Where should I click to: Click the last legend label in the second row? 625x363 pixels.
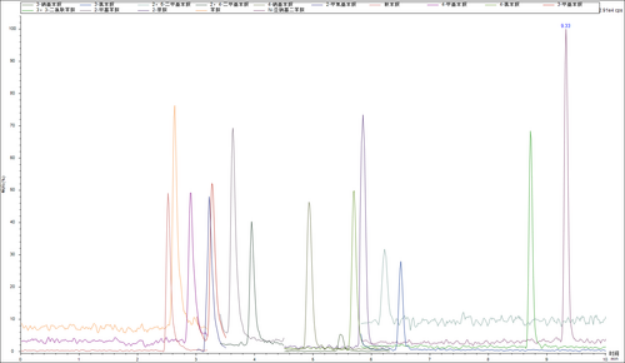point(285,10)
